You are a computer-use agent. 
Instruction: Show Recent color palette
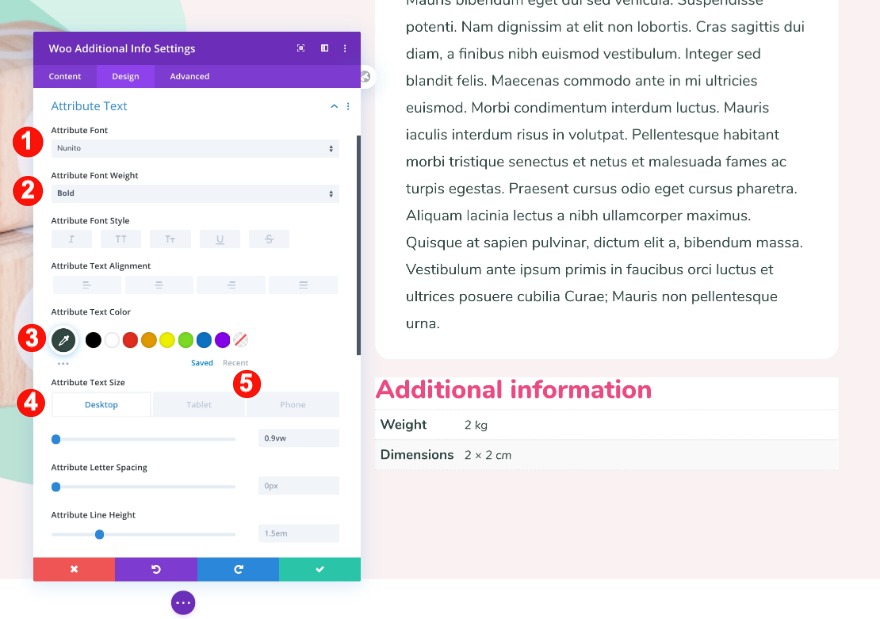[235, 363]
